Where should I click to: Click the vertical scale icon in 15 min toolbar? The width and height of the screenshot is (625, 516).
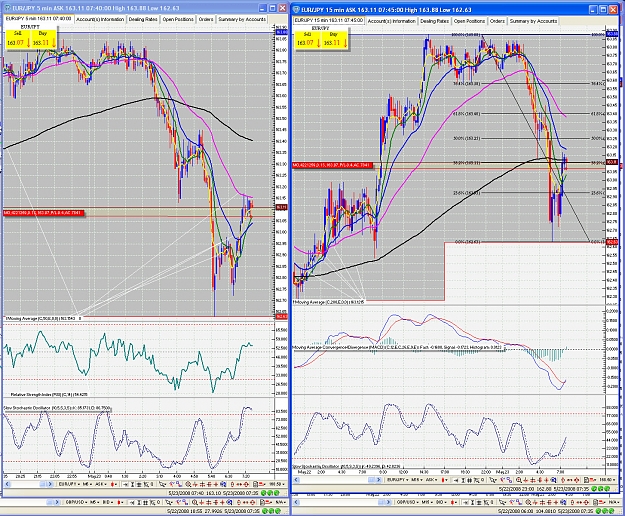(x=463, y=480)
